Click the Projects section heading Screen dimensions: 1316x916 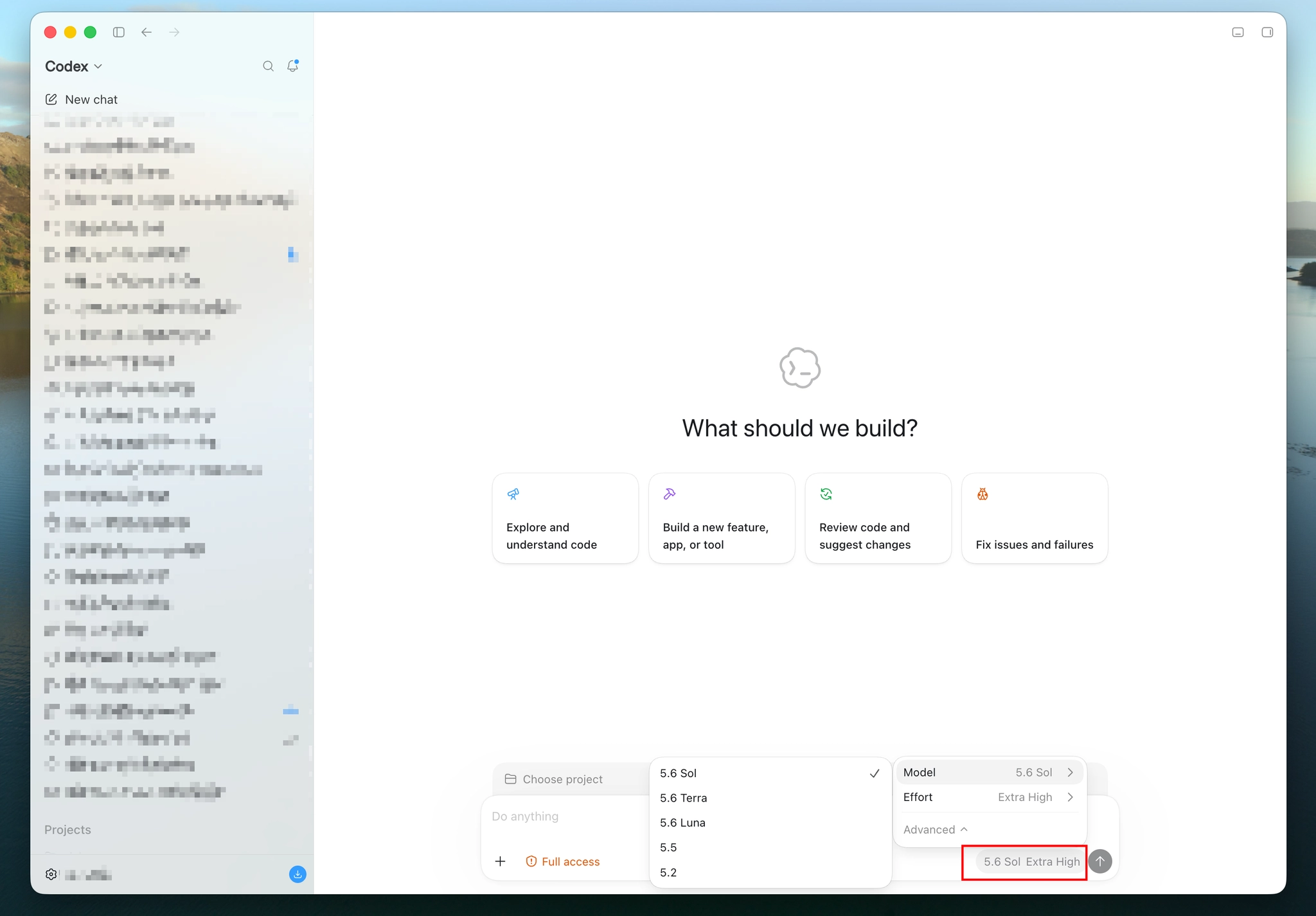coord(67,830)
